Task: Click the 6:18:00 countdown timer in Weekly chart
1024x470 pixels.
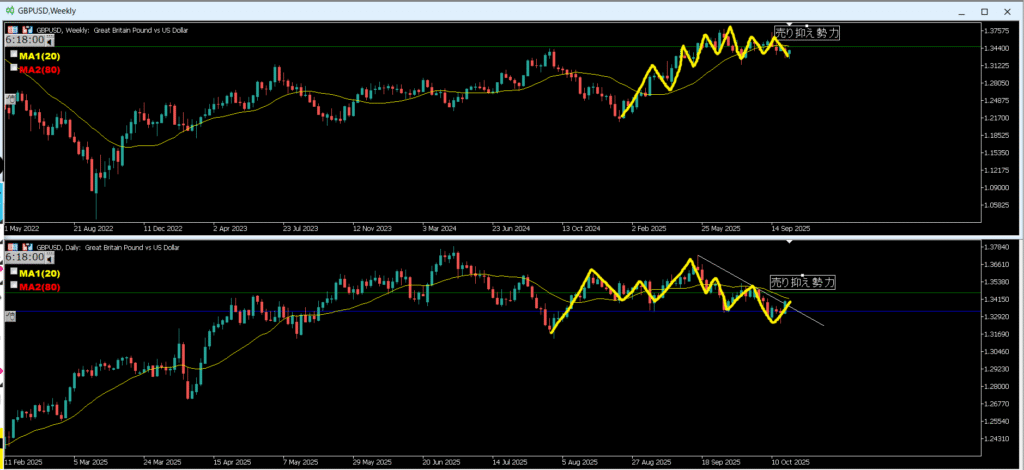Action: tap(24, 42)
